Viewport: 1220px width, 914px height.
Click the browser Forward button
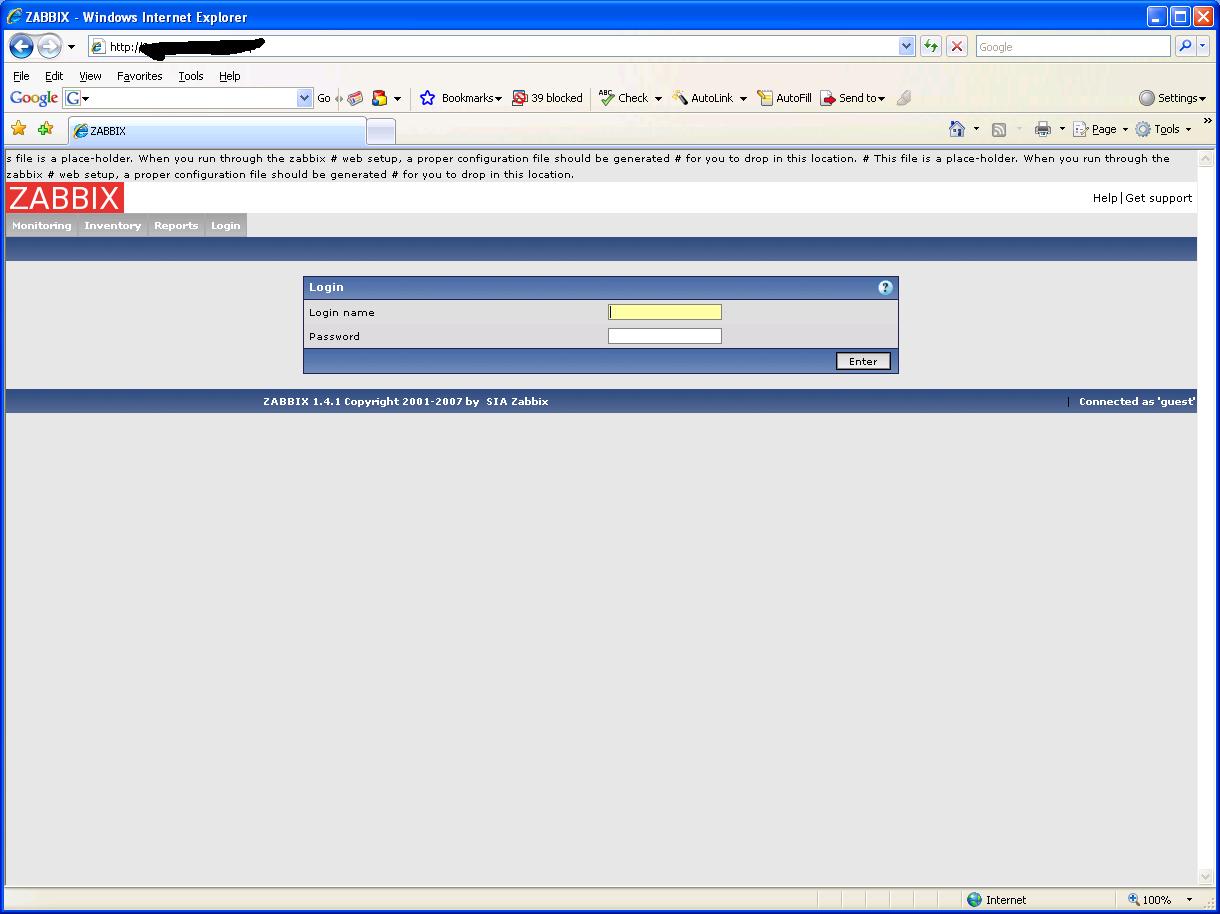49,46
